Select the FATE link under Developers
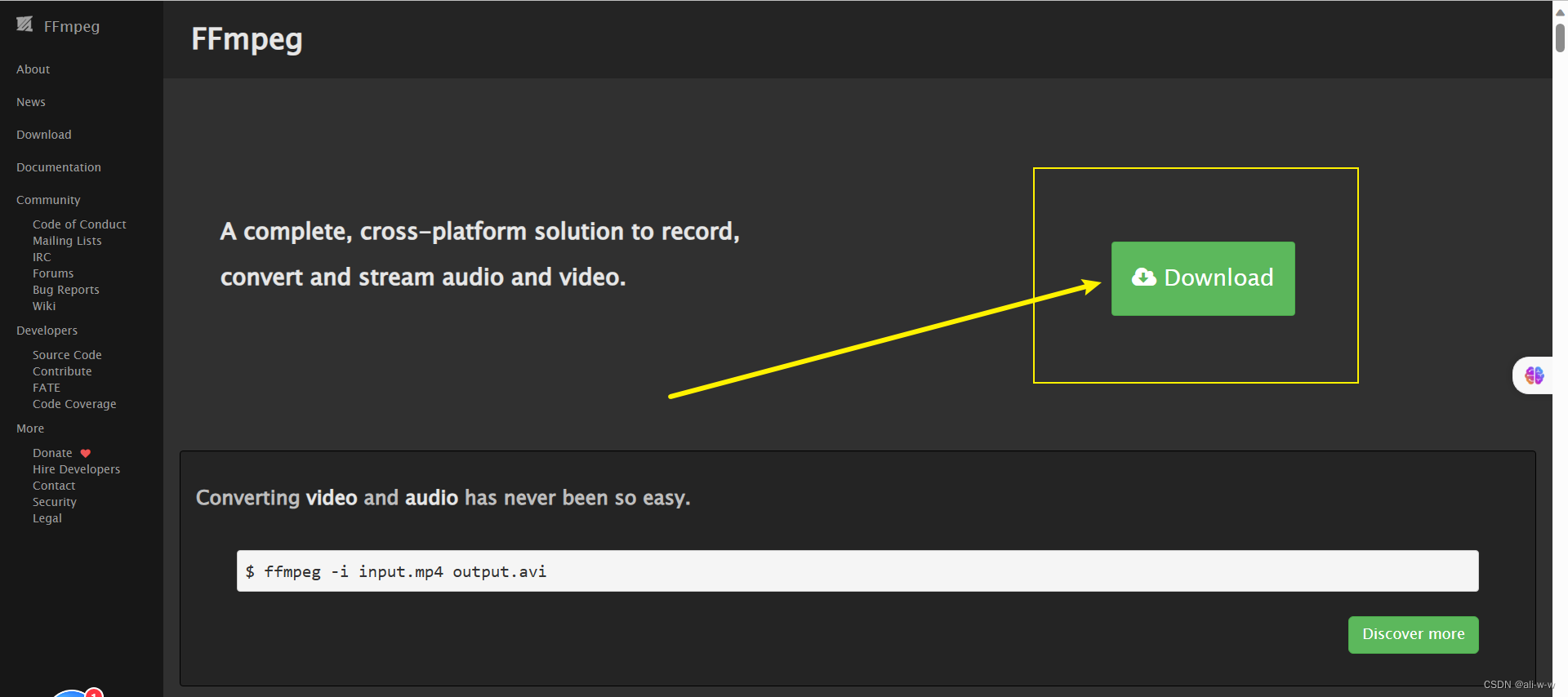Screen dimensions: 1568x697 click(x=47, y=388)
